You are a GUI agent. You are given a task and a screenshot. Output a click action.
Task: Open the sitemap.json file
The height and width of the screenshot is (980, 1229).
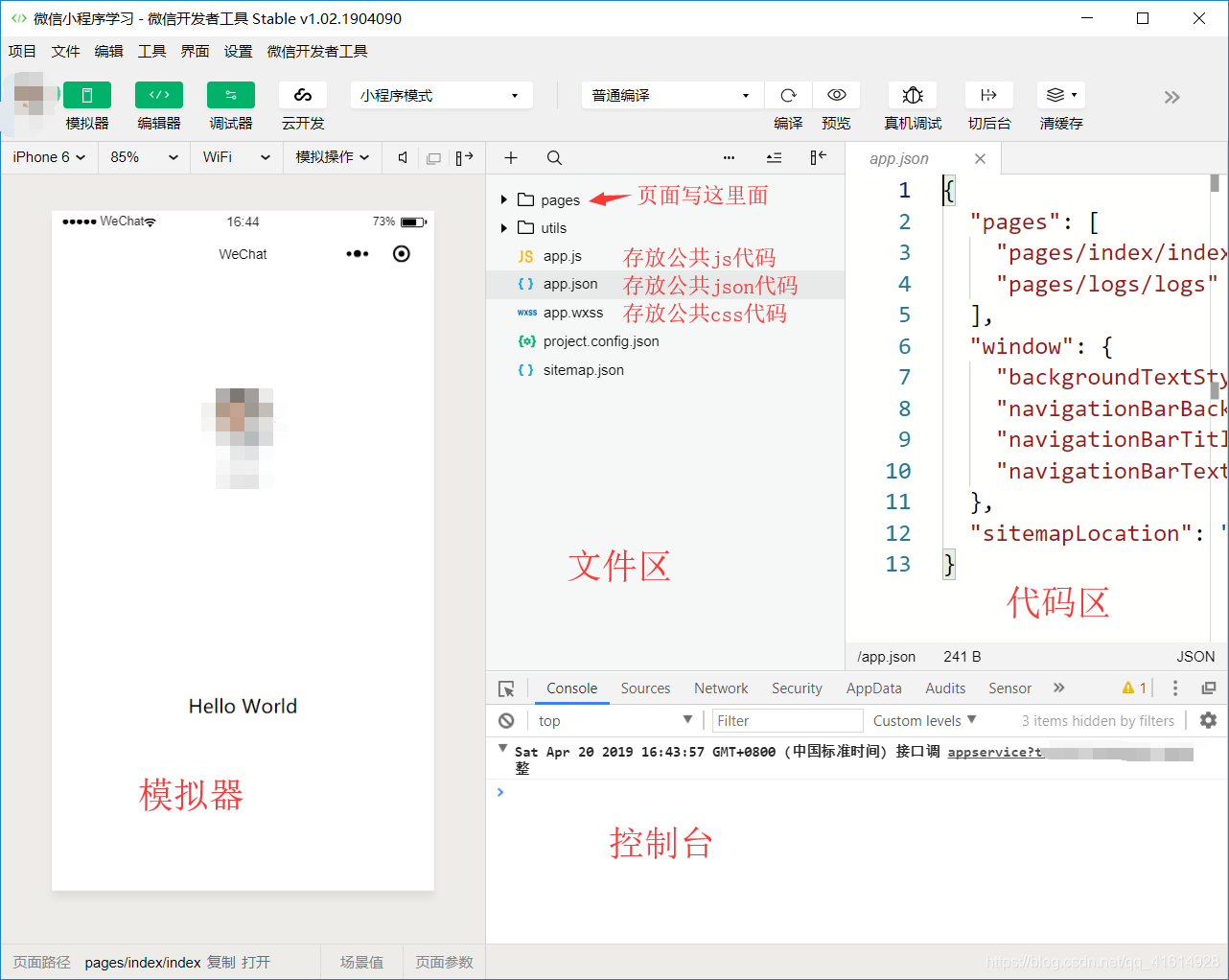point(583,370)
